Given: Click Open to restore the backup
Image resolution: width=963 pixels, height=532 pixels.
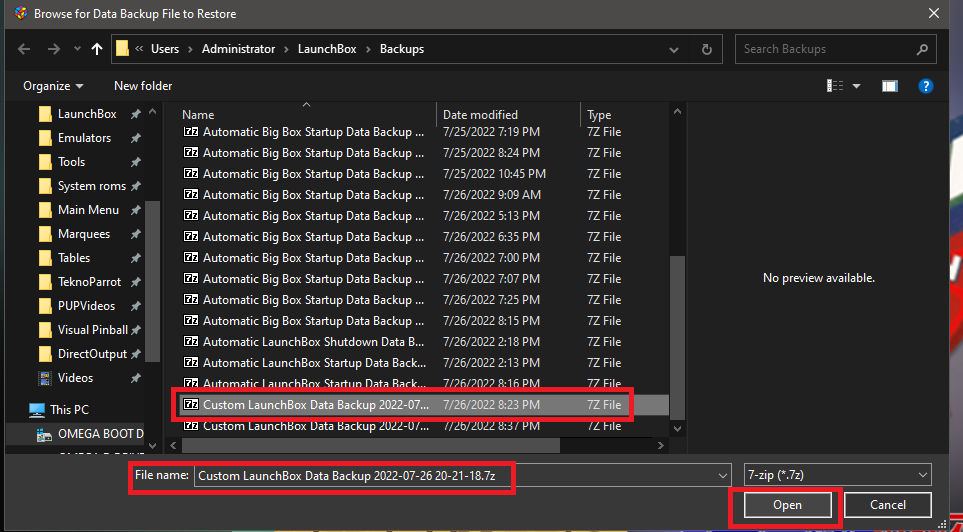Looking at the screenshot, I should tap(787, 505).
